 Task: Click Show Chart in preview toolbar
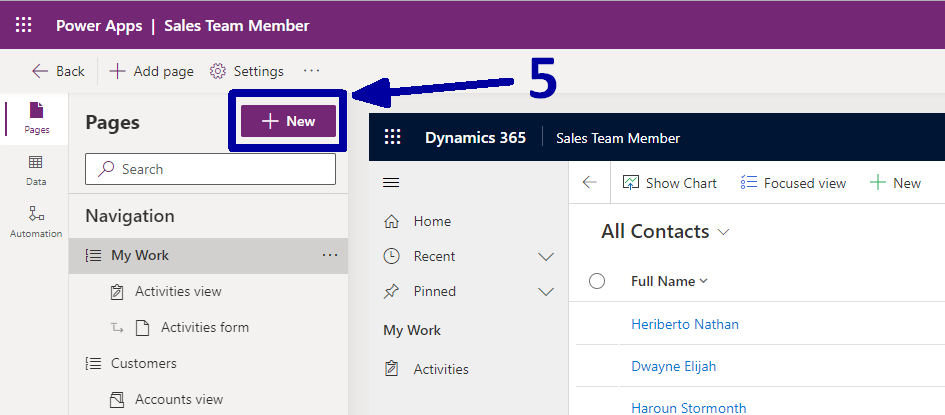[670, 183]
